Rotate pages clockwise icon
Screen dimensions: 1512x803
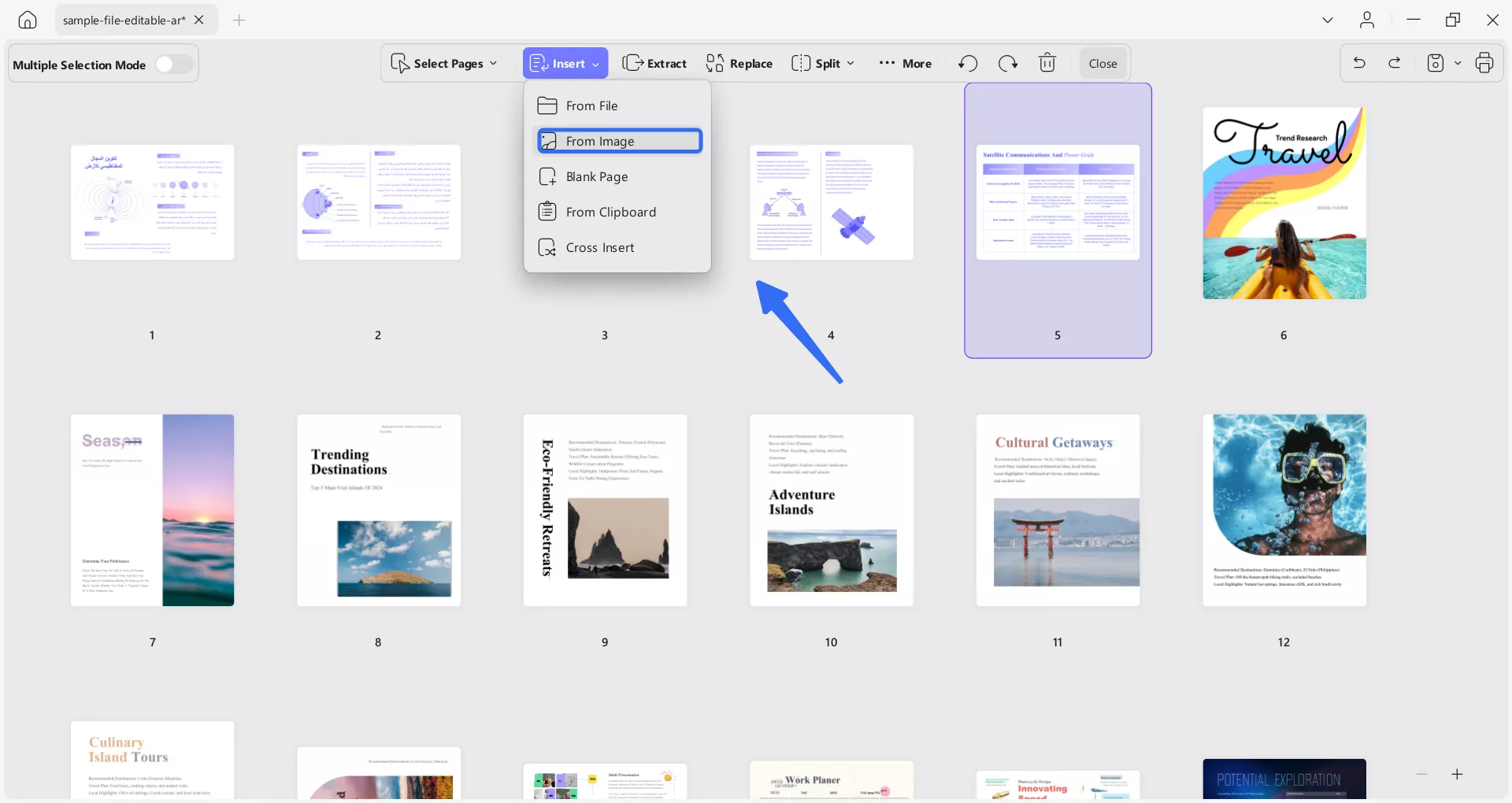[1007, 63]
